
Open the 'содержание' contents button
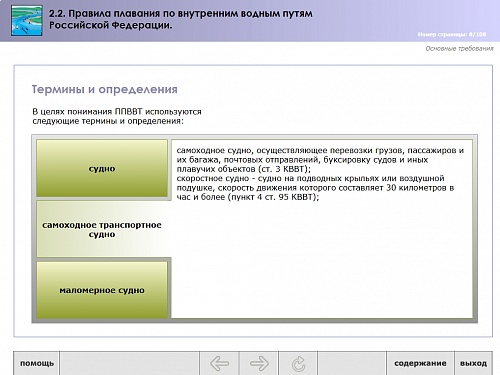point(420,363)
